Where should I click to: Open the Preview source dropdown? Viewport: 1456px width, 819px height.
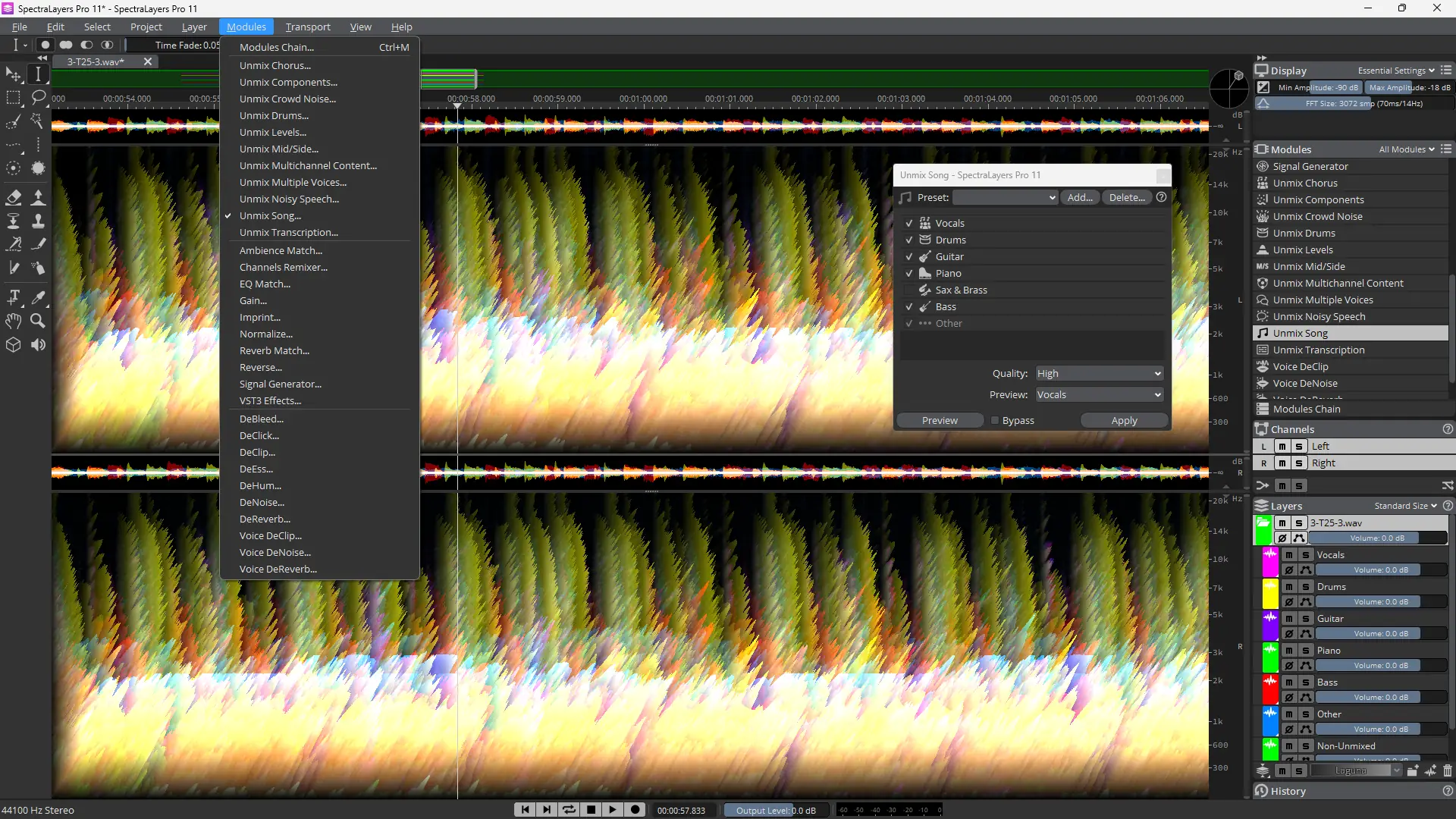point(1099,394)
